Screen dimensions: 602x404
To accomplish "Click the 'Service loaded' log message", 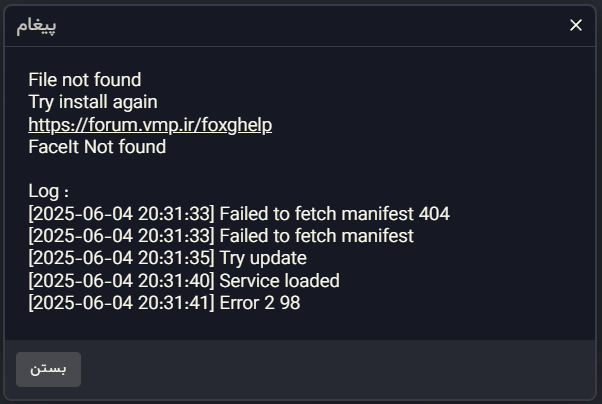I will coord(280,281).
